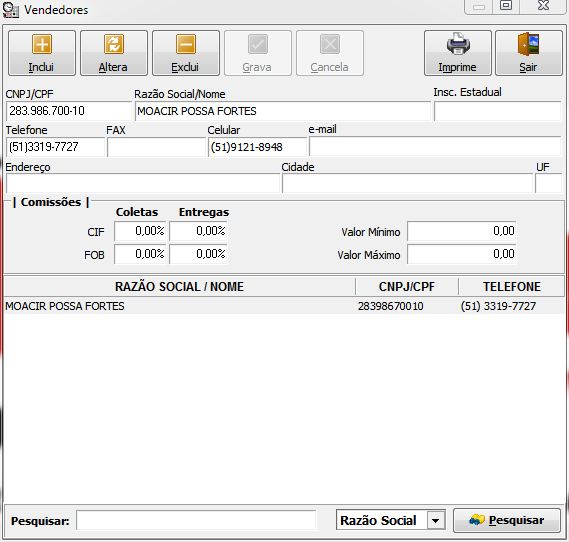
Task: Click the Valor Mínimo field
Action: point(462,231)
